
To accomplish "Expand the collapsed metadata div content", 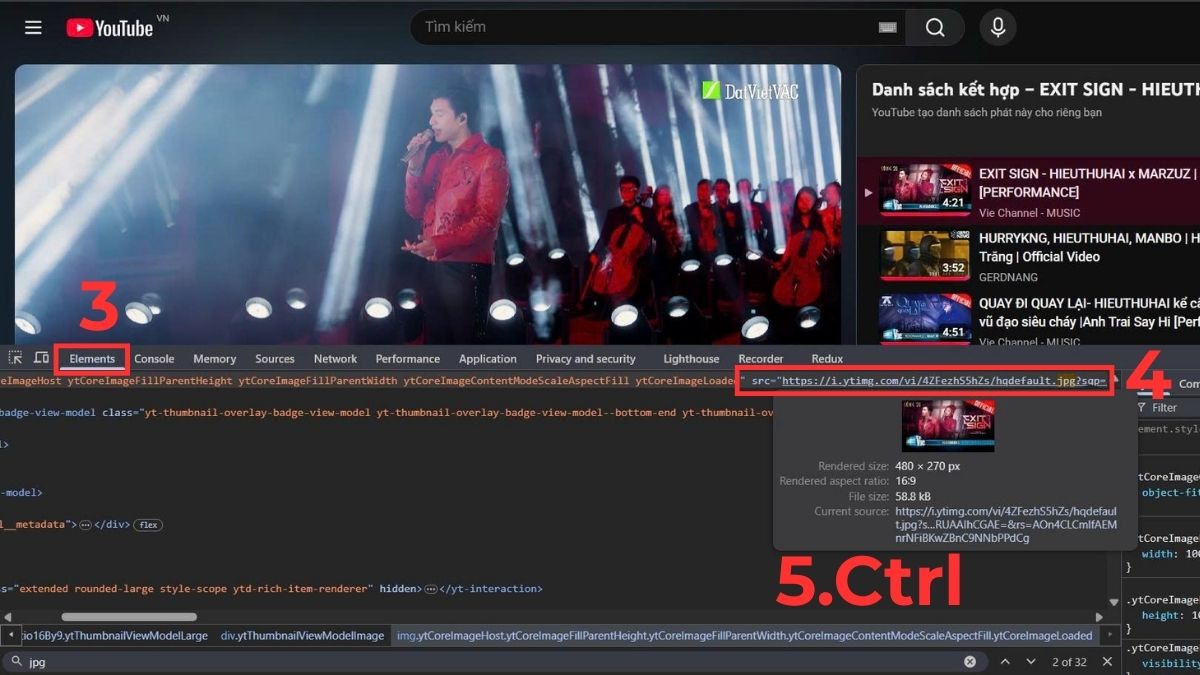I will point(85,525).
